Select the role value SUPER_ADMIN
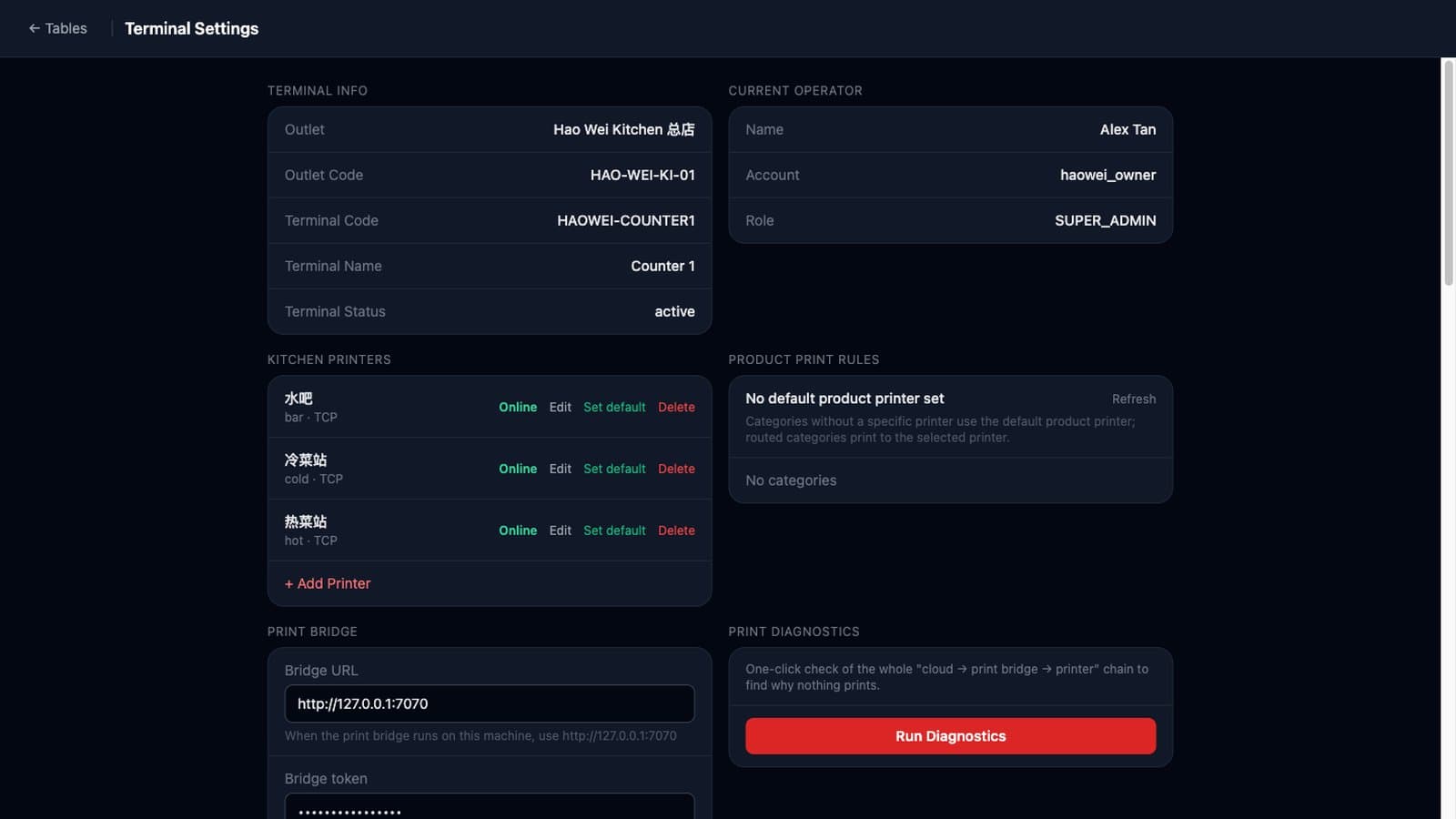This screenshot has height=819, width=1456. pos(1106,220)
